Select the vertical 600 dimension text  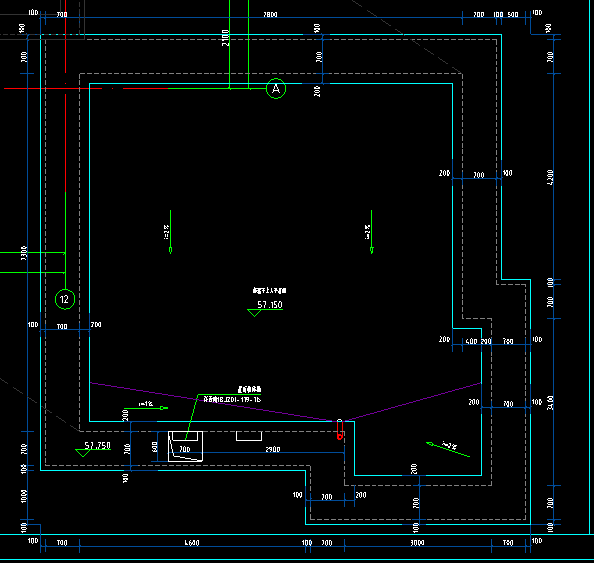pyautogui.click(x=155, y=447)
